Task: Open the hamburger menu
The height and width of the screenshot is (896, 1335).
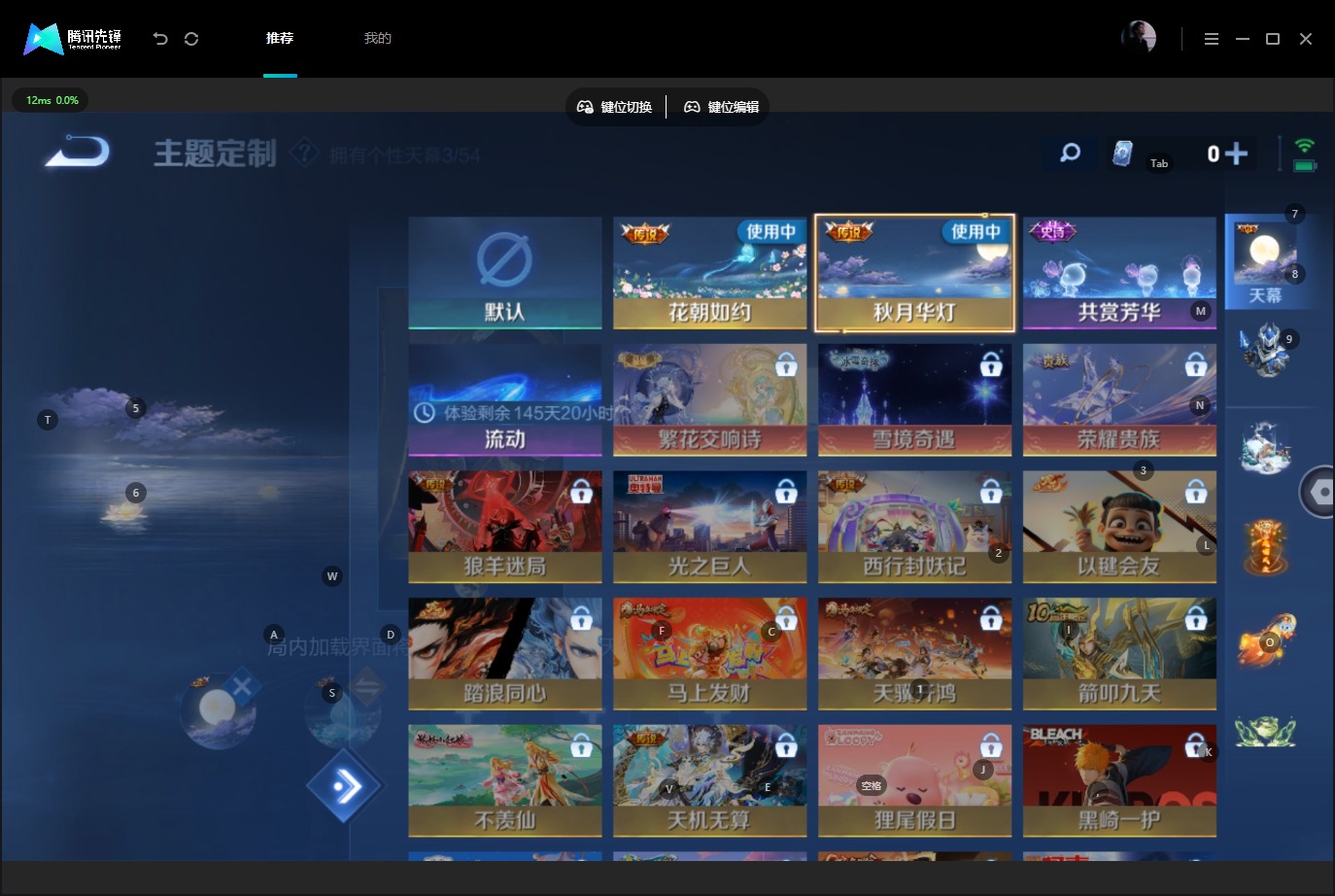Action: 1212,39
